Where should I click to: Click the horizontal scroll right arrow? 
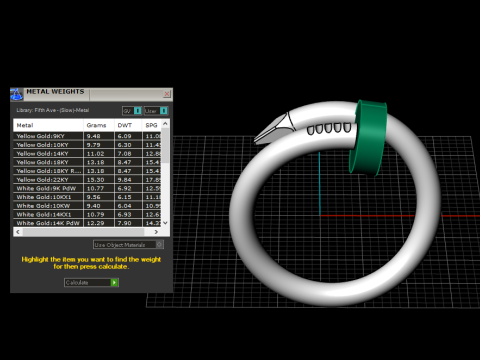coord(156,232)
